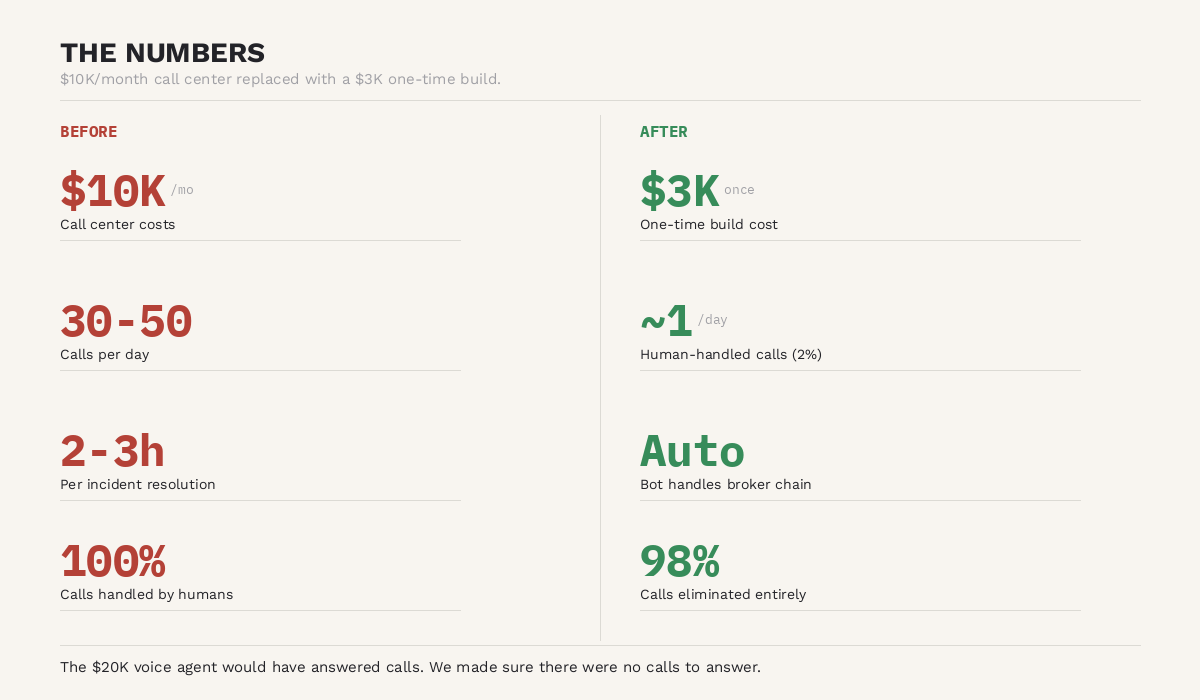This screenshot has height=700, width=1200.
Task: Click the 'Call center costs' caption
Action: pyautogui.click(x=117, y=224)
